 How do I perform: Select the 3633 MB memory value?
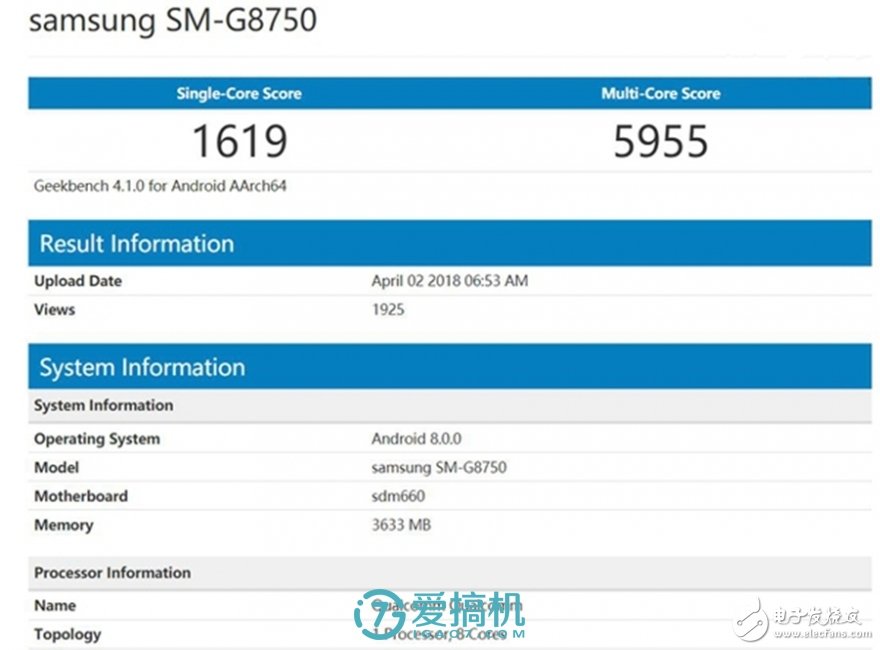pyautogui.click(x=401, y=525)
